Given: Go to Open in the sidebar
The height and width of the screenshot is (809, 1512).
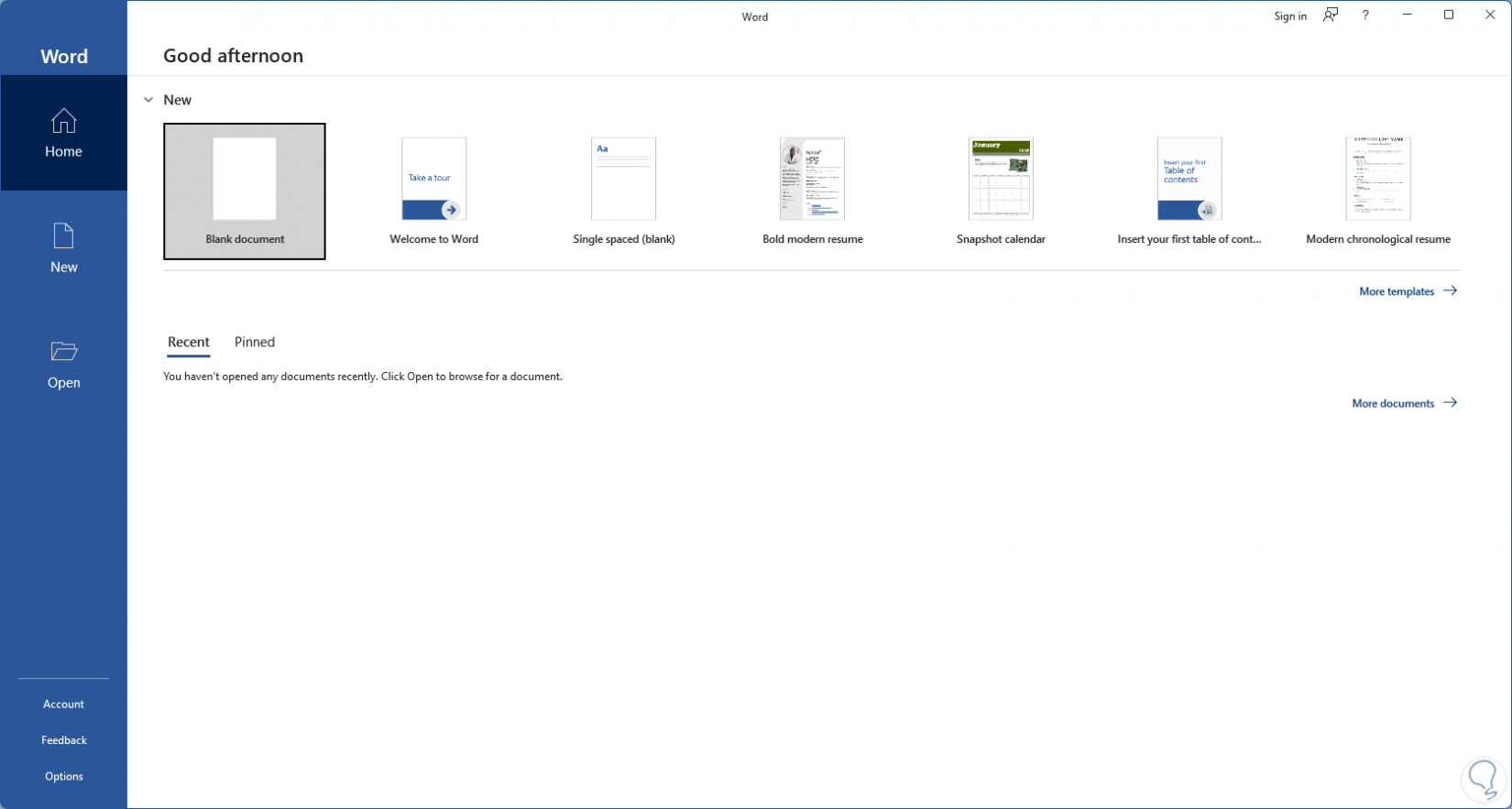Looking at the screenshot, I should [63, 365].
